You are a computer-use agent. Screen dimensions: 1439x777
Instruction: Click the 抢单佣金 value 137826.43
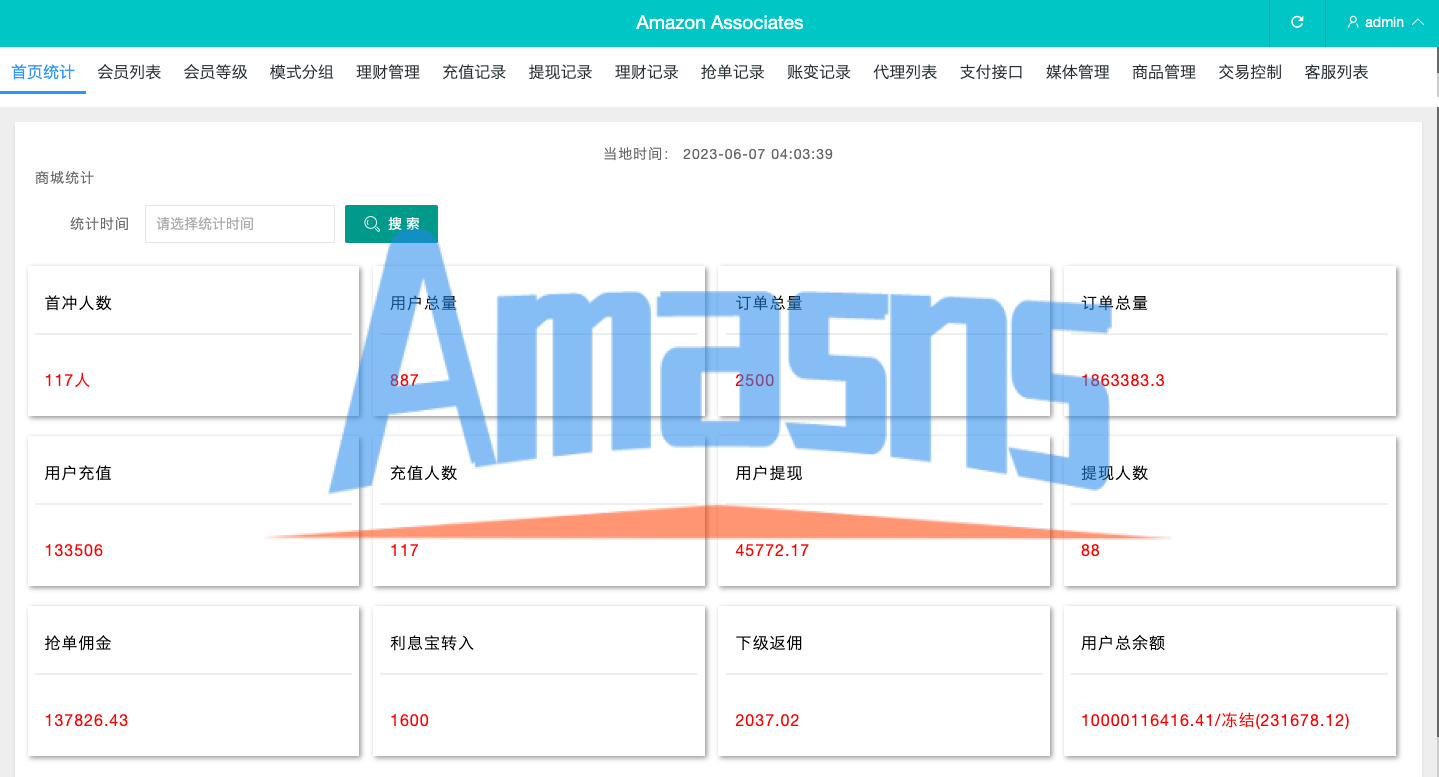87,720
